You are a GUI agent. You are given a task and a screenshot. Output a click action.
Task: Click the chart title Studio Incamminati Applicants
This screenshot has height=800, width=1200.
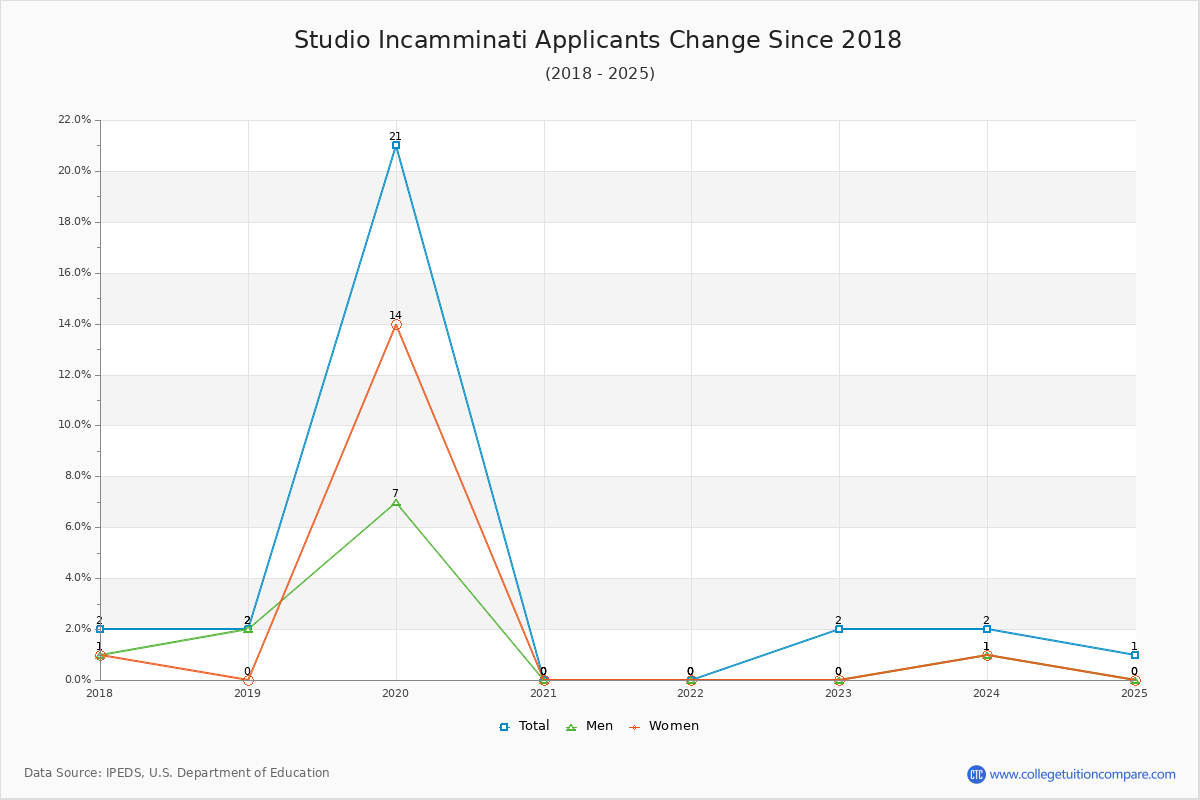(598, 40)
